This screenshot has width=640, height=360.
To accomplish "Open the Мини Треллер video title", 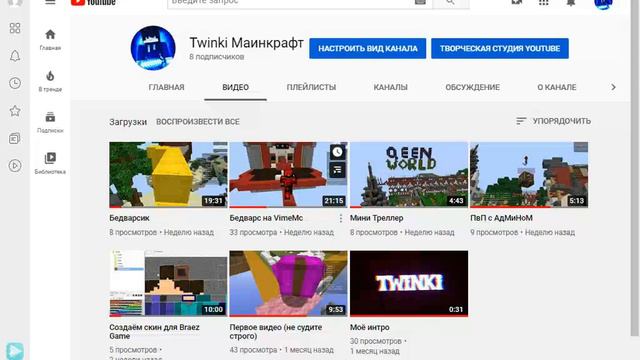I will pyautogui.click(x=377, y=218).
